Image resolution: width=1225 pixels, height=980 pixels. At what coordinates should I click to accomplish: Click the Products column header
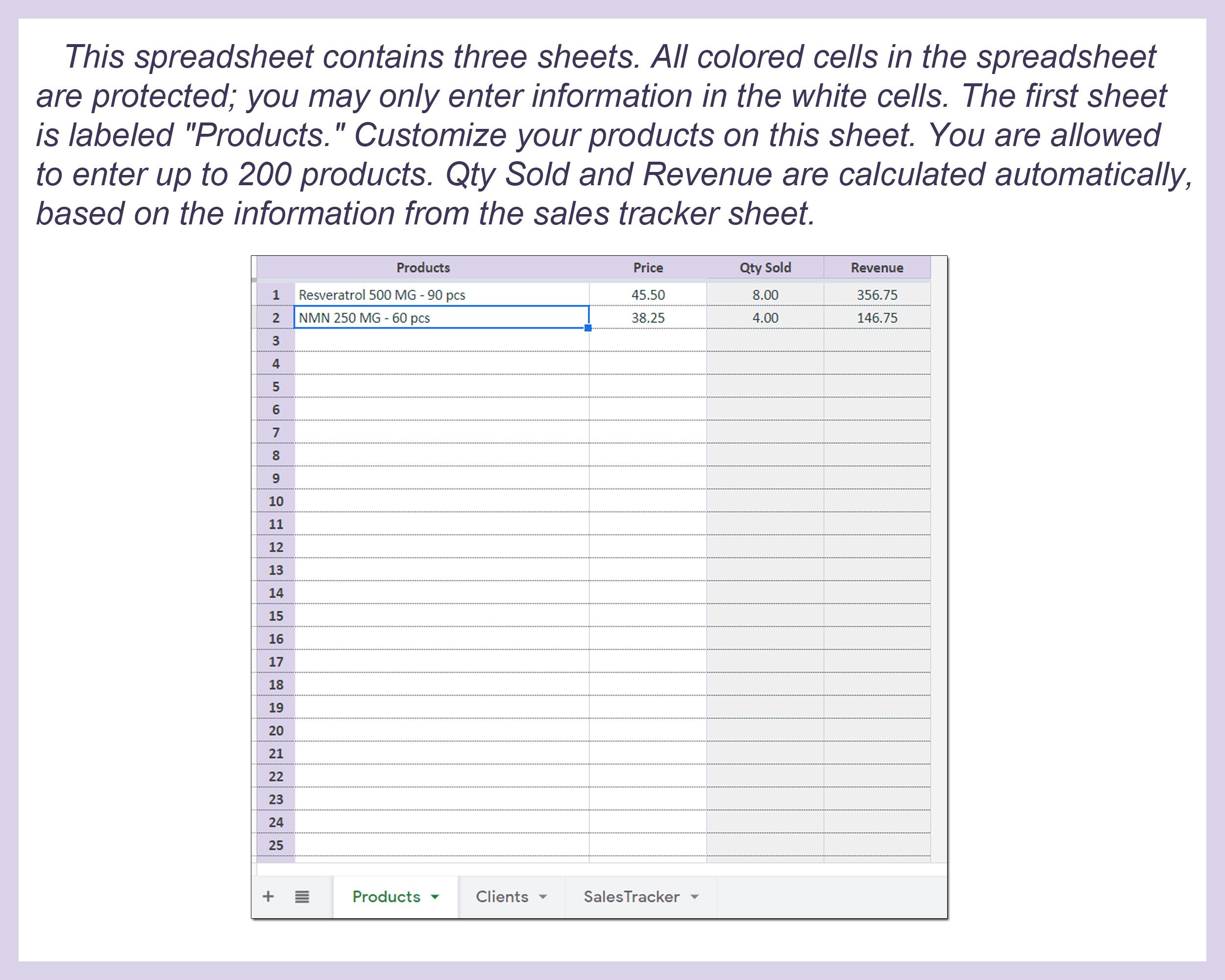[x=423, y=267]
